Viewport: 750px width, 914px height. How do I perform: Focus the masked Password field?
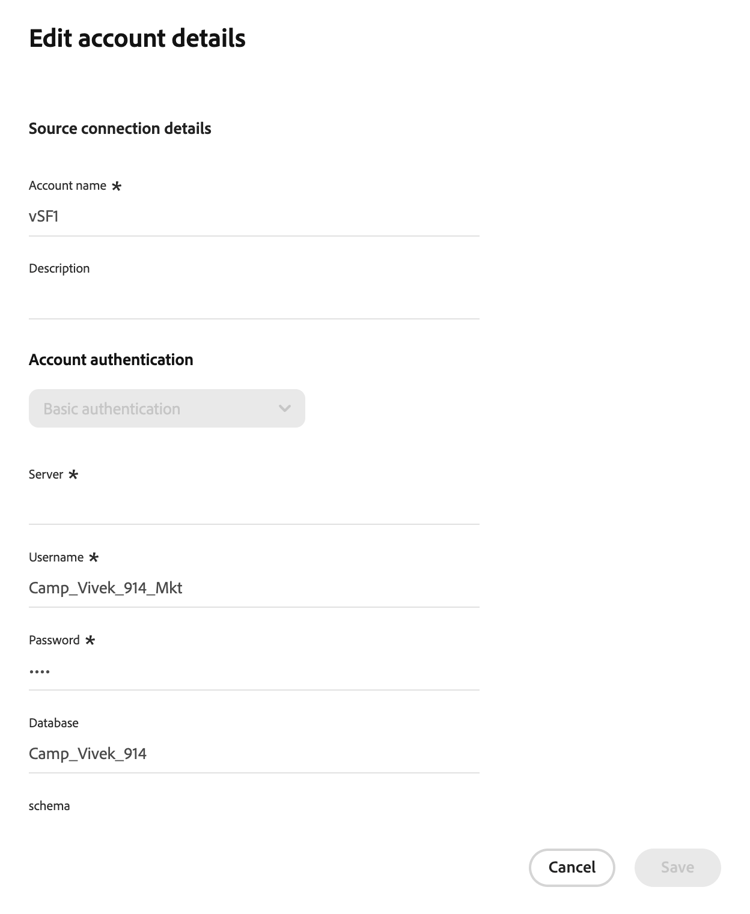tap(253, 671)
